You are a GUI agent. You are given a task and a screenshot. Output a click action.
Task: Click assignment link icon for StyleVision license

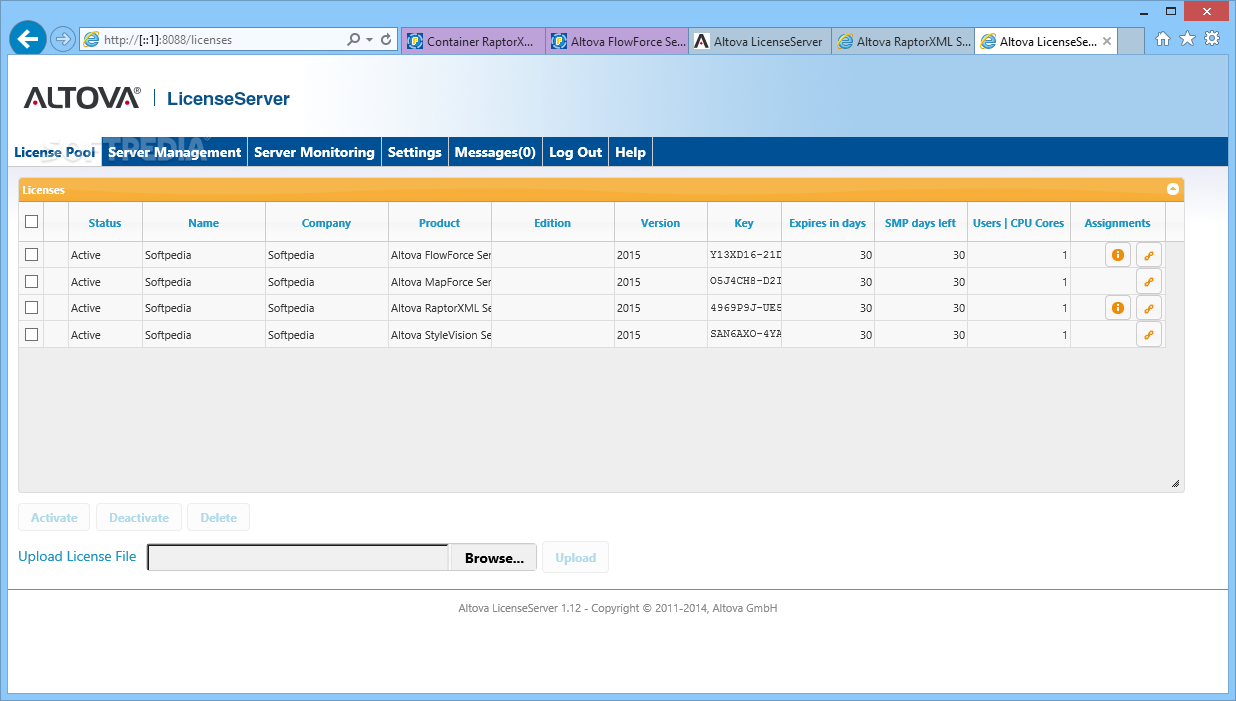tap(1149, 335)
